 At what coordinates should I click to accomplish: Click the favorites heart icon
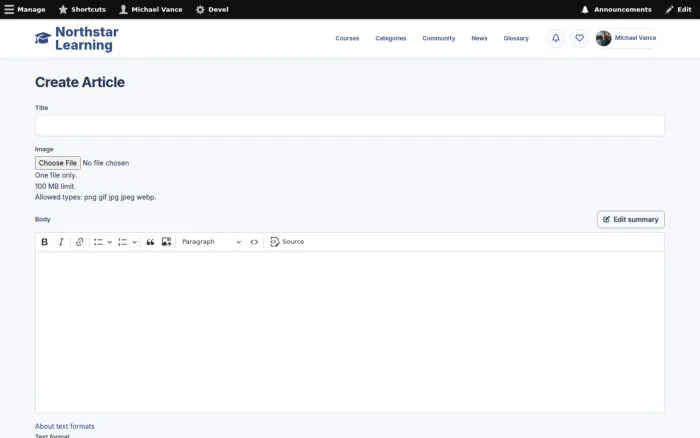(x=579, y=38)
